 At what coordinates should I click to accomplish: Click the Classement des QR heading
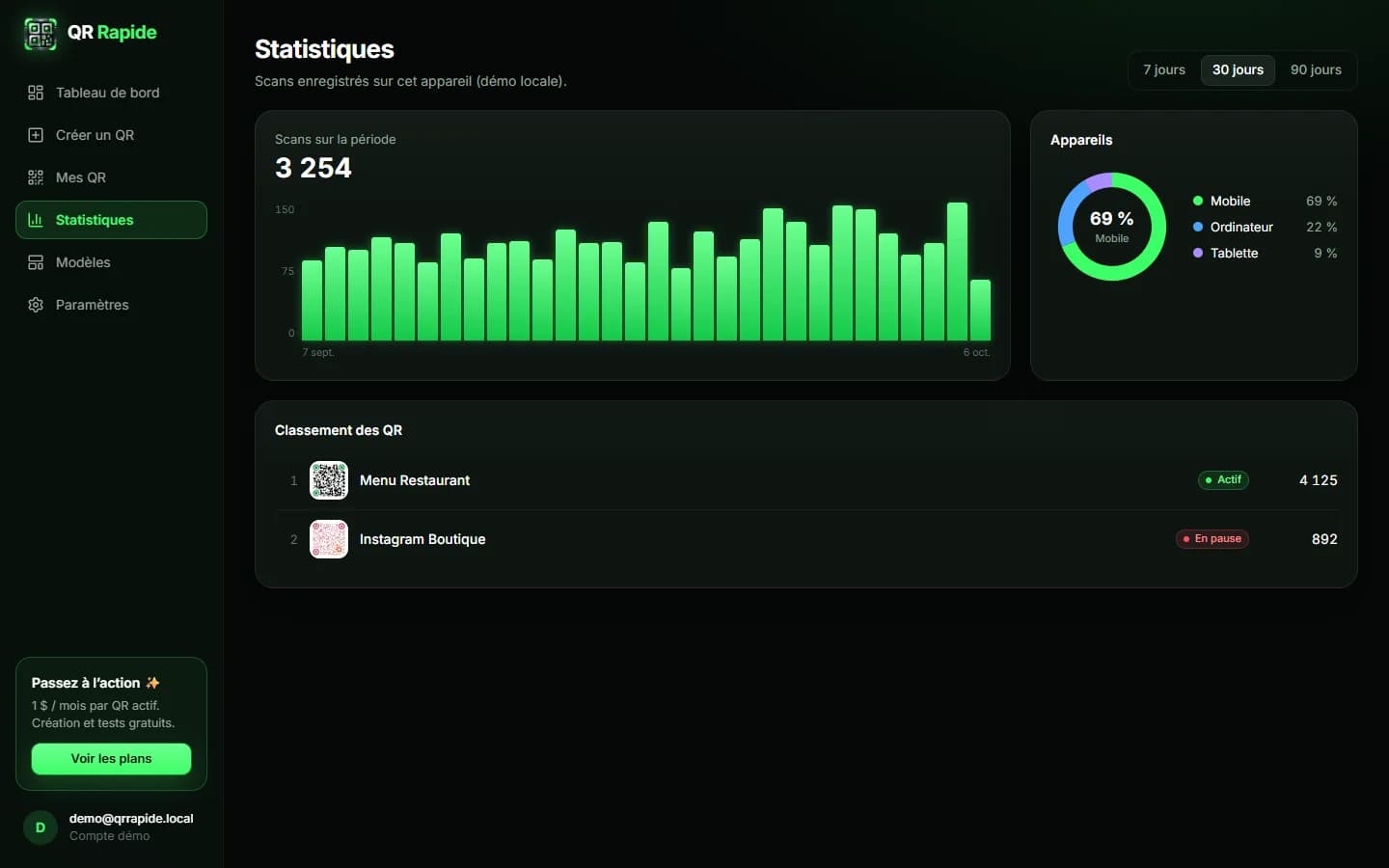339,430
